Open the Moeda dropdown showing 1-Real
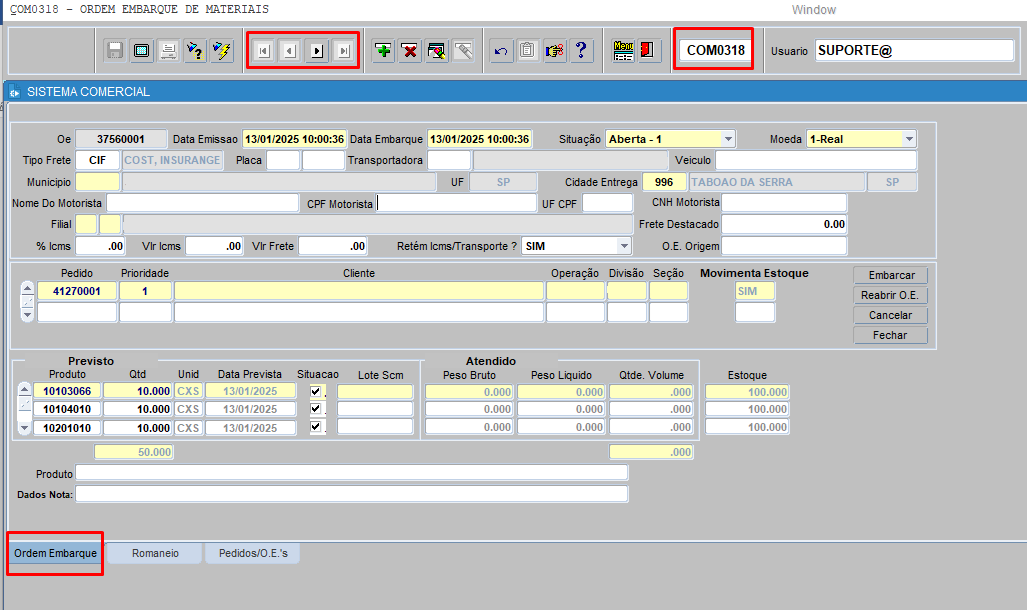1027x610 pixels. pyautogui.click(x=909, y=139)
